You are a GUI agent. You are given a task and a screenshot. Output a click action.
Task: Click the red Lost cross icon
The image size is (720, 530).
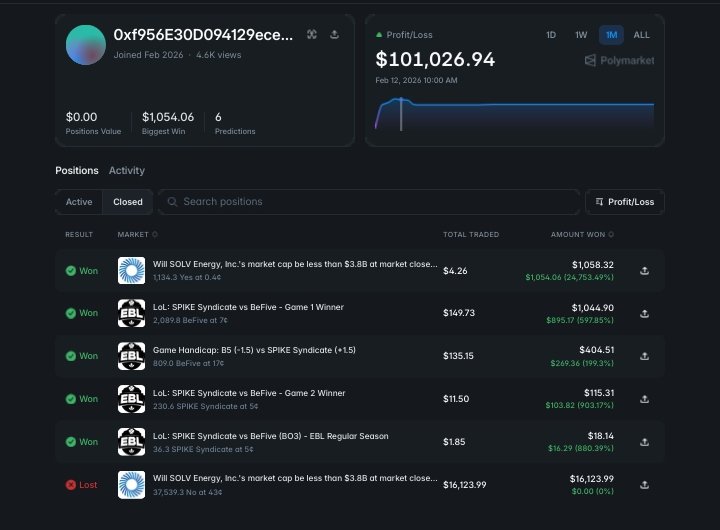coord(71,485)
